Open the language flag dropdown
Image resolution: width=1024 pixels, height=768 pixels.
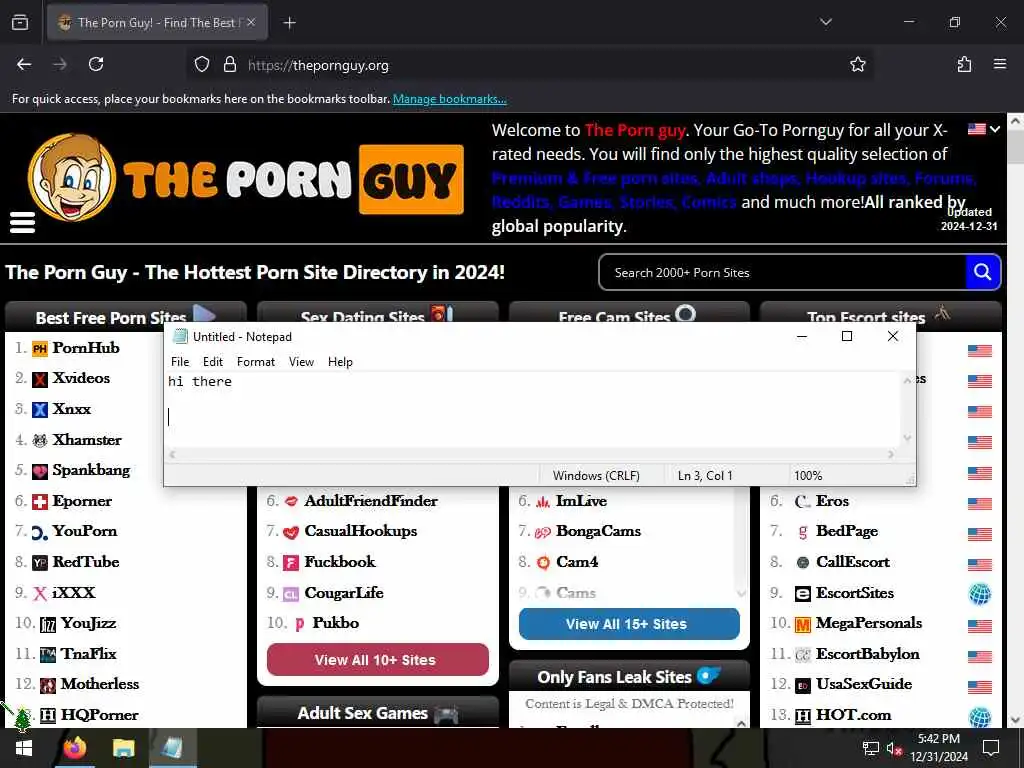[984, 129]
